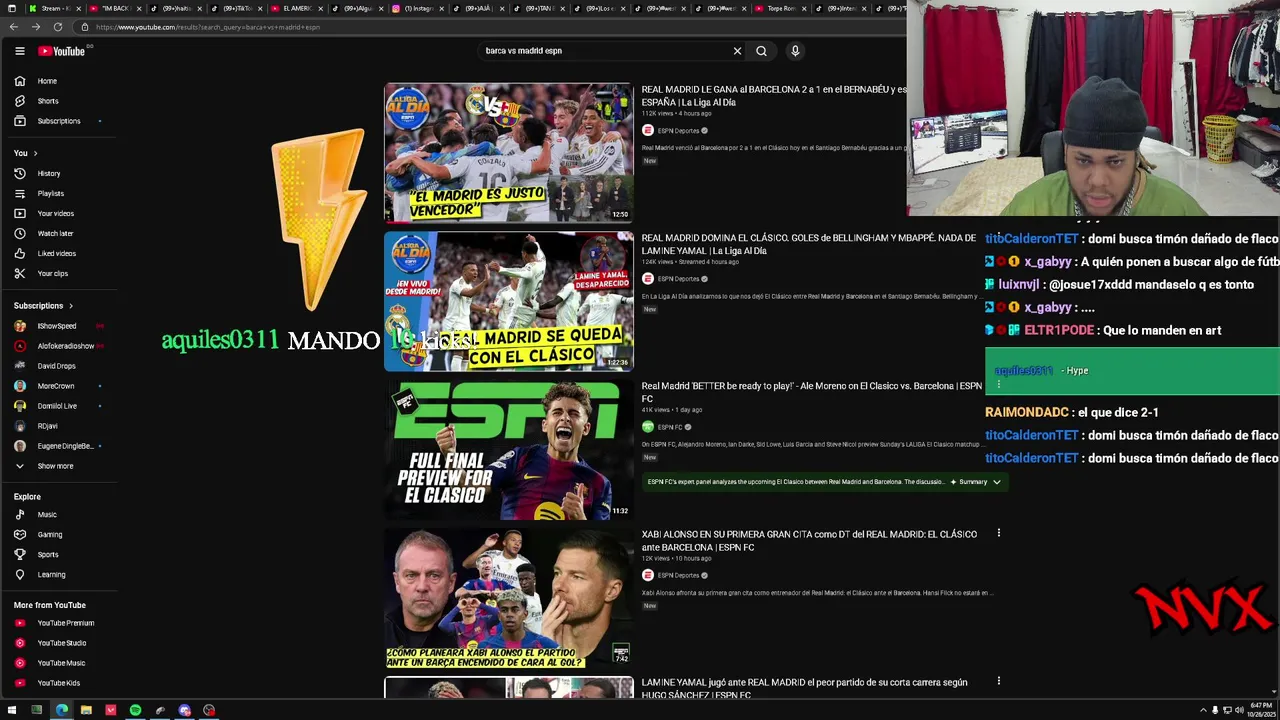Open the YouTube hamburger guide menu
This screenshot has width=1280, height=720.
[20, 51]
